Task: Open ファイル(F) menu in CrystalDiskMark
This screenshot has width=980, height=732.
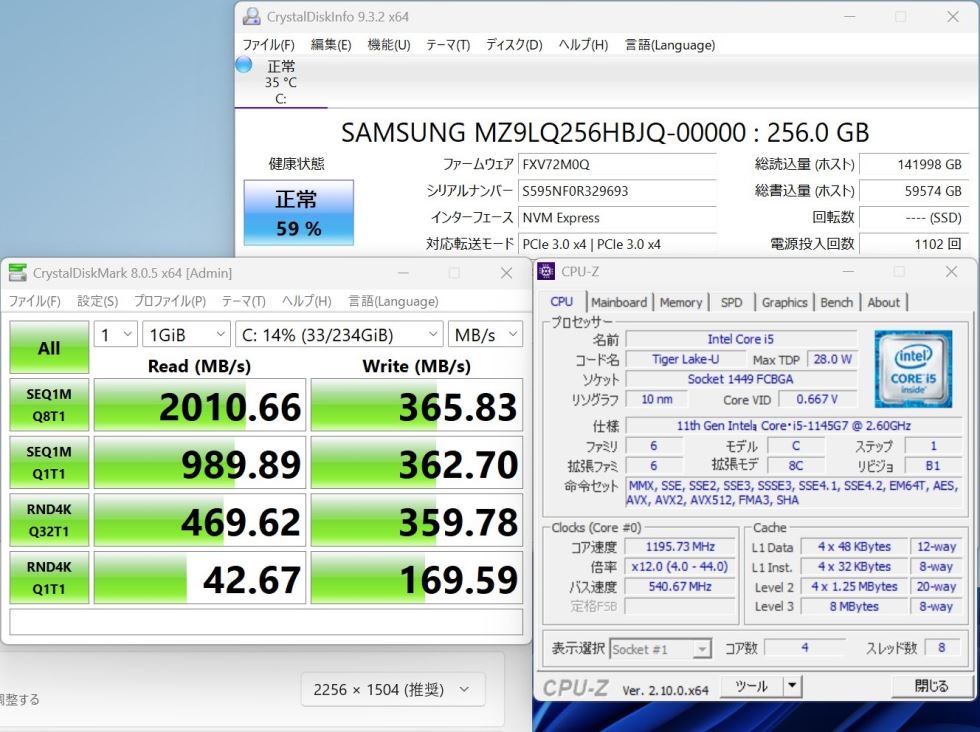Action: pyautogui.click(x=34, y=301)
